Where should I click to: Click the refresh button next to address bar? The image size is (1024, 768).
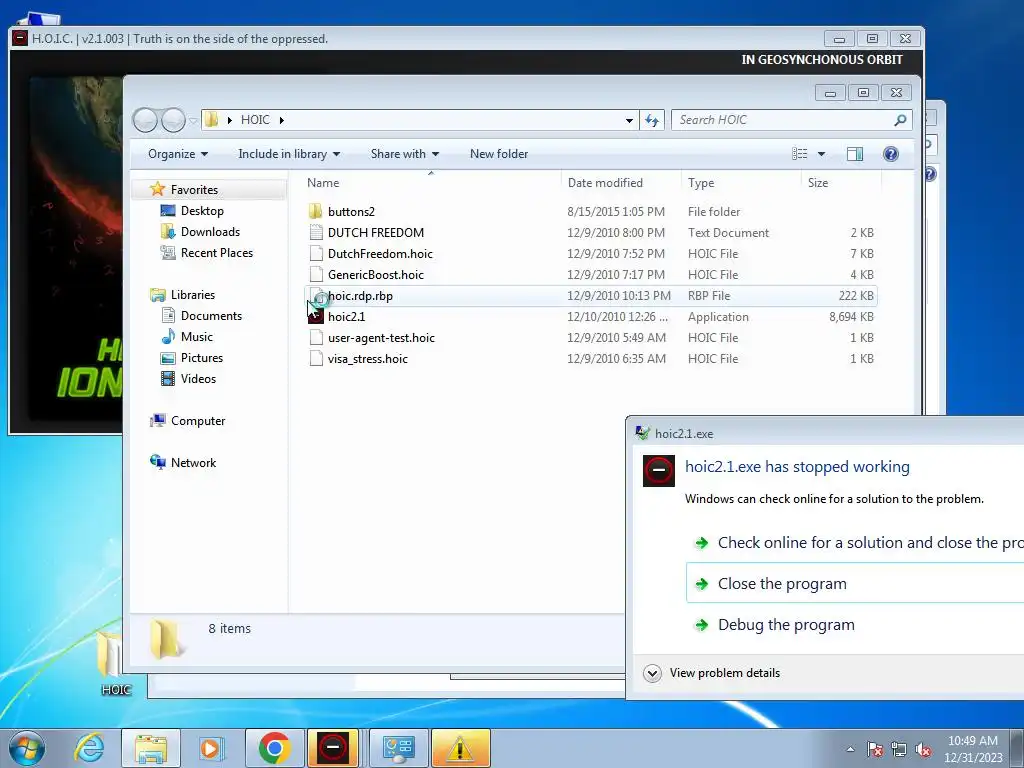(652, 120)
